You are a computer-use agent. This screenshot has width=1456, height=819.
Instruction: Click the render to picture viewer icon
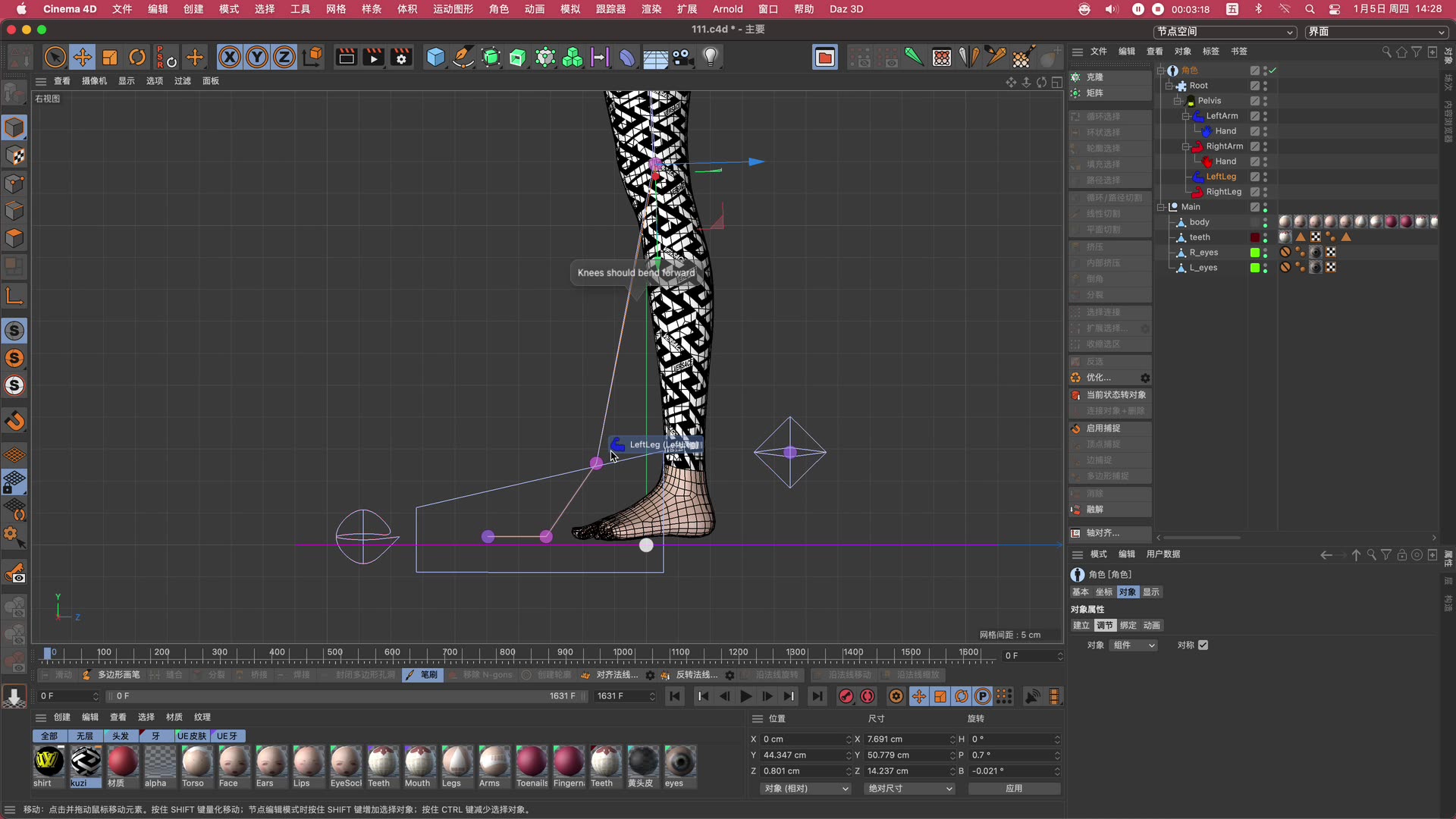(x=373, y=57)
